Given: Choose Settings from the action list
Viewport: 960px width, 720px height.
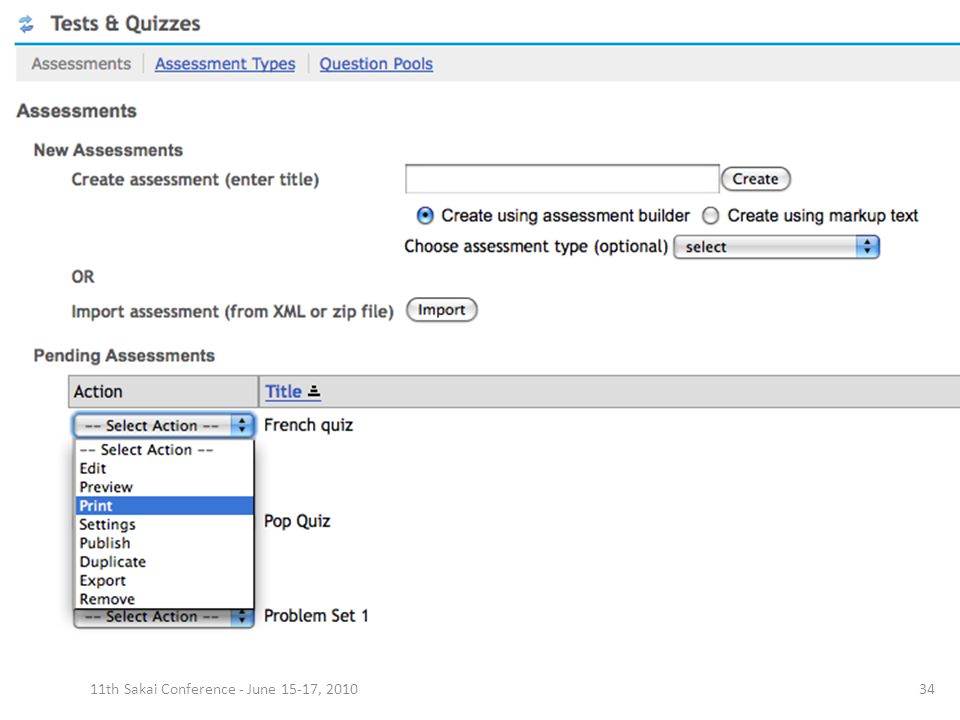Looking at the screenshot, I should pos(164,525).
